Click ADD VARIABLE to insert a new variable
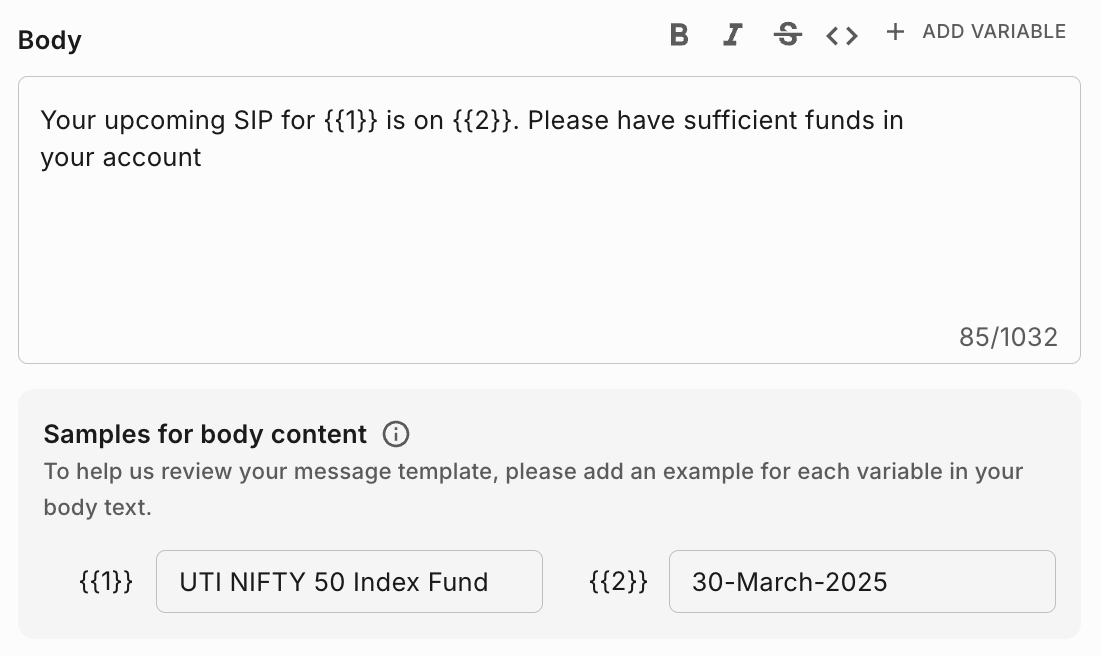Screen dimensions: 1102x656 point(994,31)
